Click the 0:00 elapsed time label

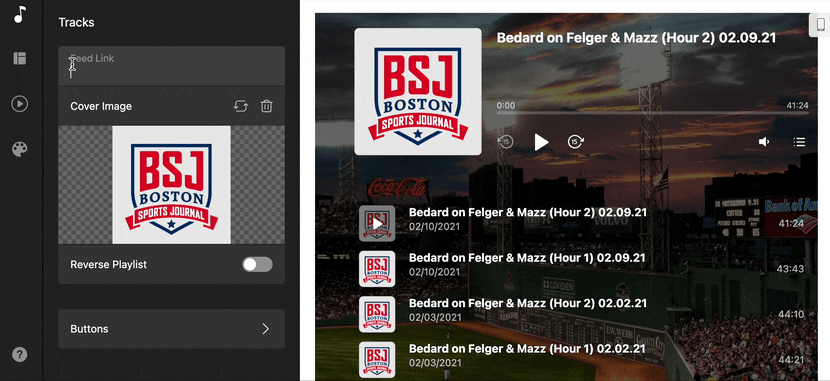(x=506, y=105)
